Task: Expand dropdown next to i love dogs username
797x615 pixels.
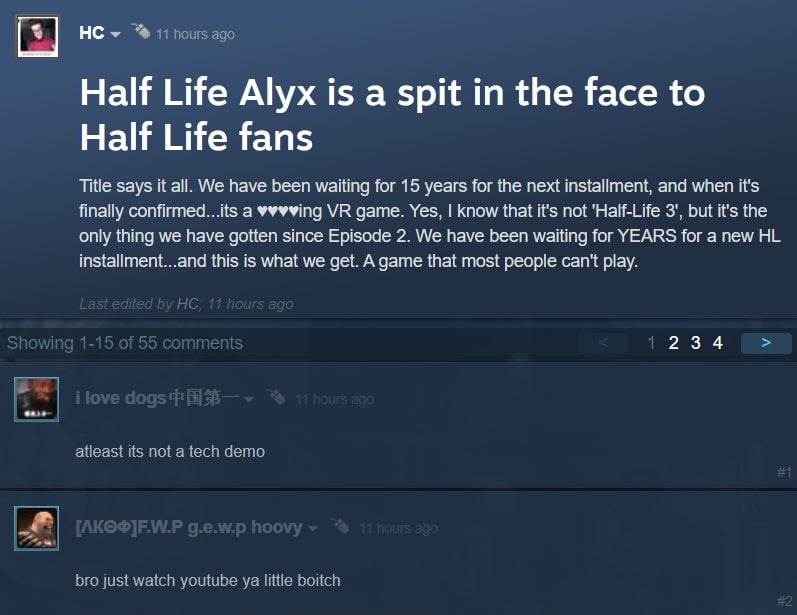Action: [249, 399]
